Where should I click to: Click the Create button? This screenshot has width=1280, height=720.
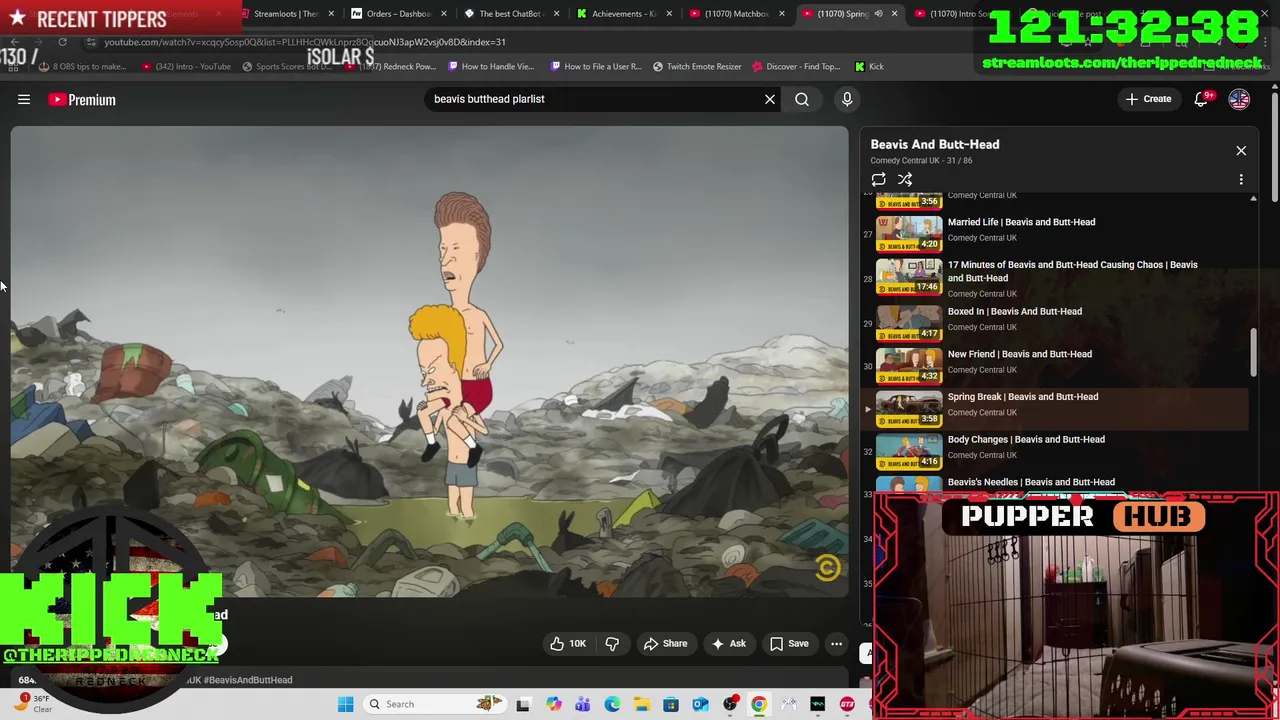(1148, 99)
